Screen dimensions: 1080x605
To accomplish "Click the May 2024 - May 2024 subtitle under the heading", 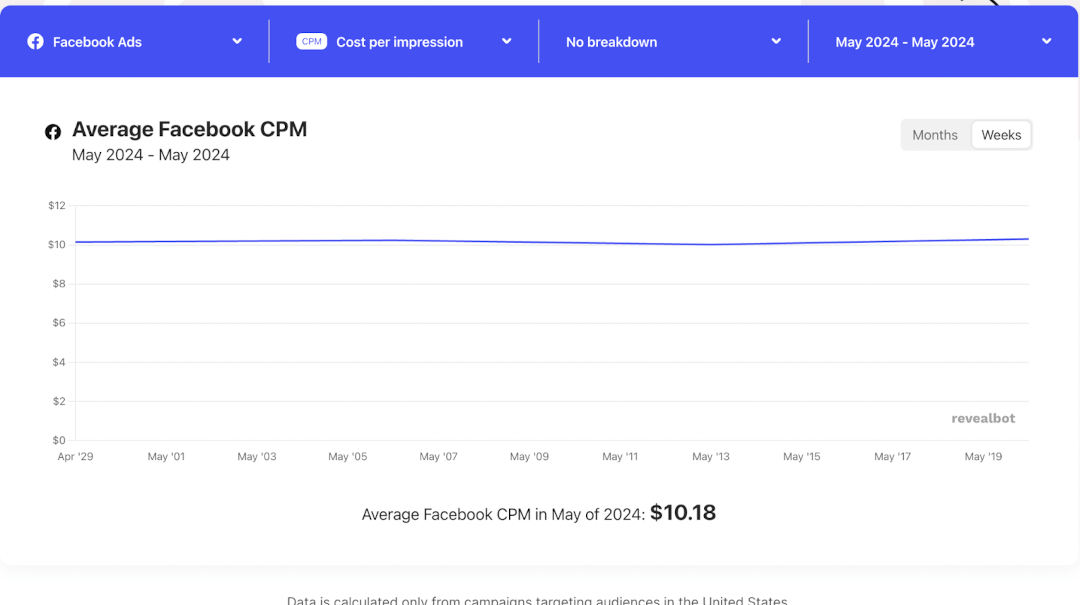I will (x=151, y=155).
